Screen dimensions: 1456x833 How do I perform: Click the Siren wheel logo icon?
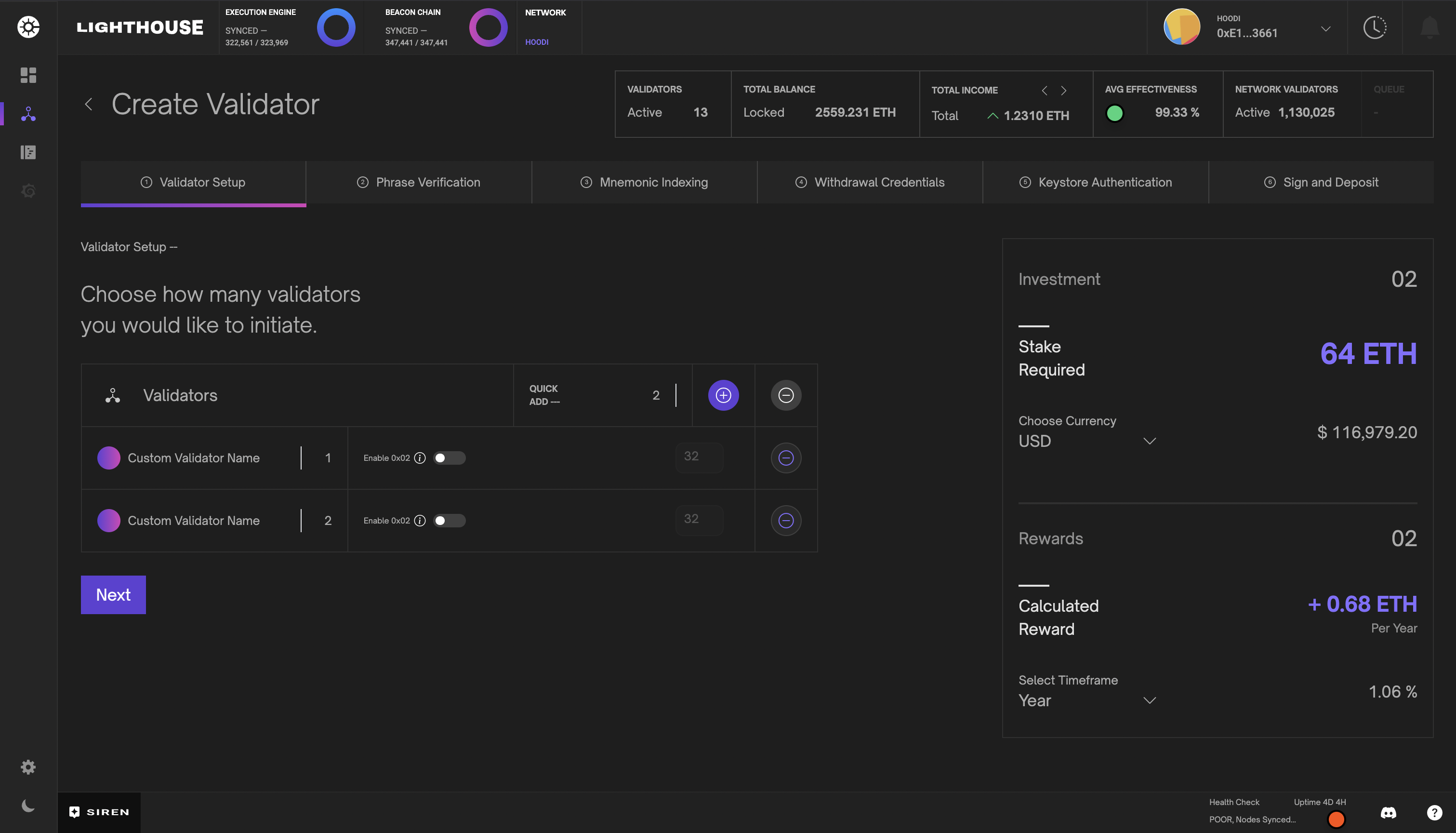pos(28,27)
